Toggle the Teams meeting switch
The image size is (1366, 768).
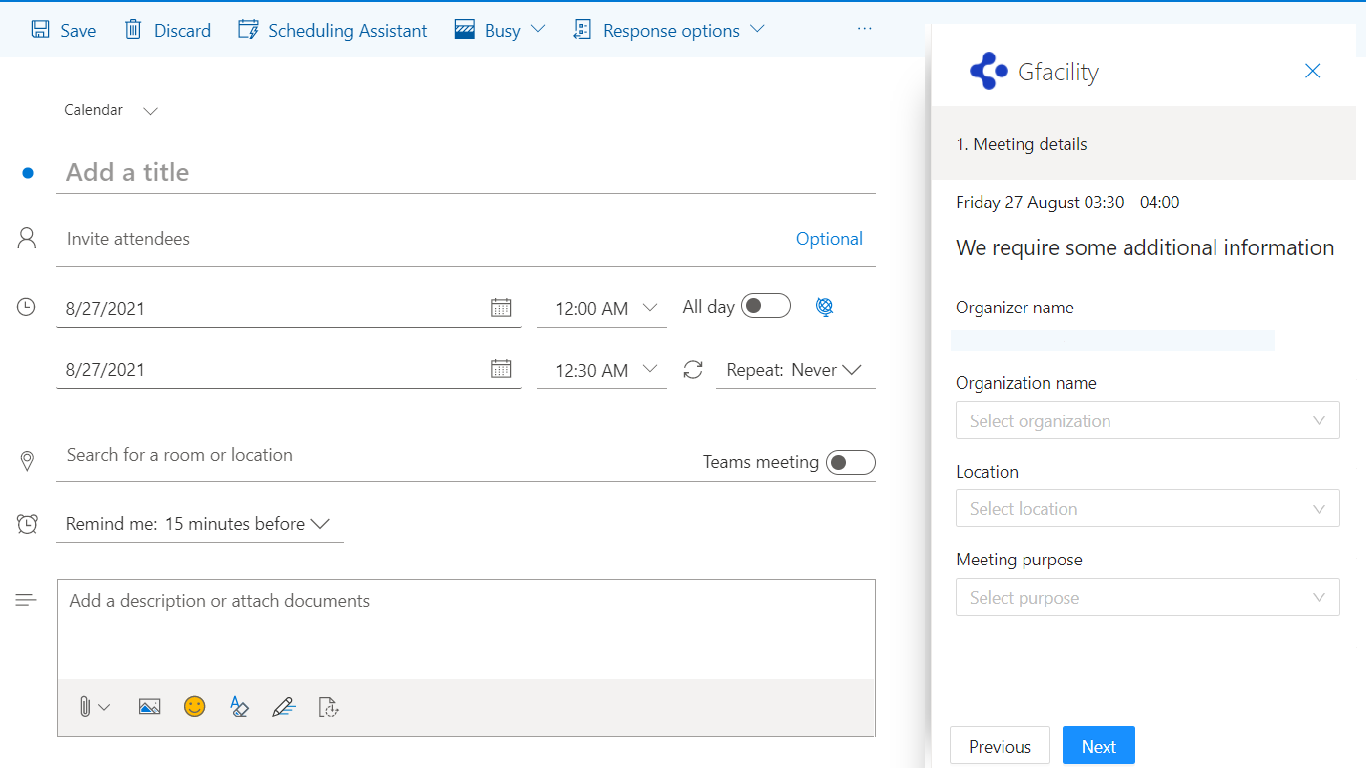[851, 462]
